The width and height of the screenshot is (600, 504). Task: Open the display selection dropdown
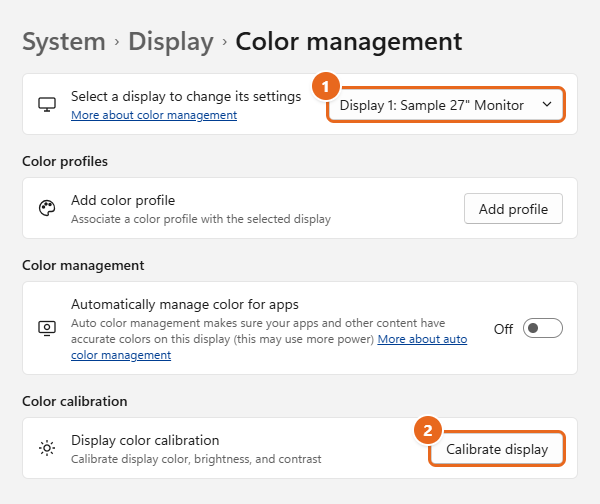point(446,105)
